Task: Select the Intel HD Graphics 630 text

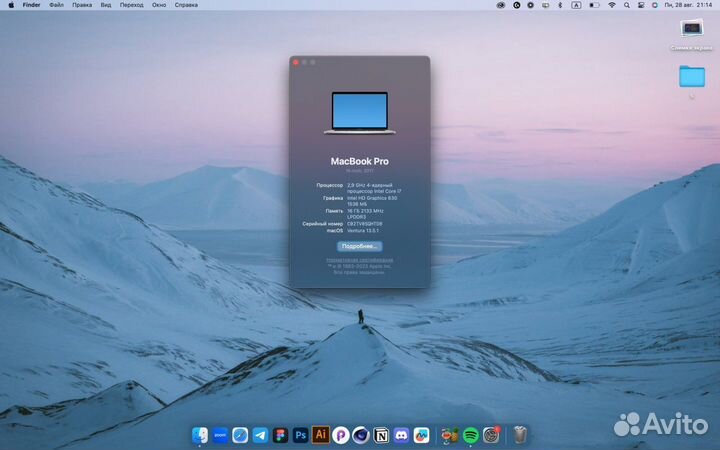Action: 372,198
